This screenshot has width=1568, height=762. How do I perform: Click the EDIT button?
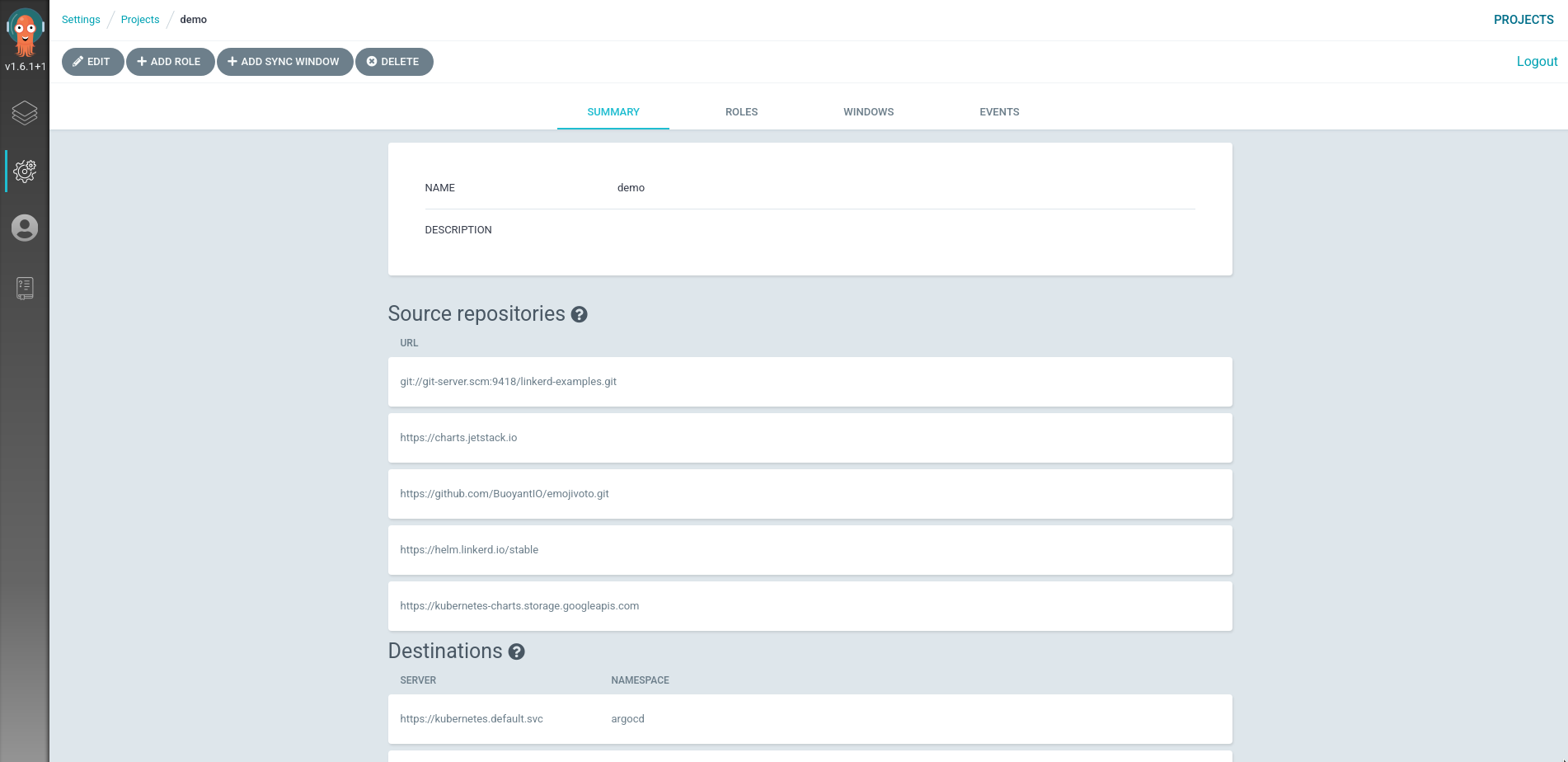coord(92,61)
